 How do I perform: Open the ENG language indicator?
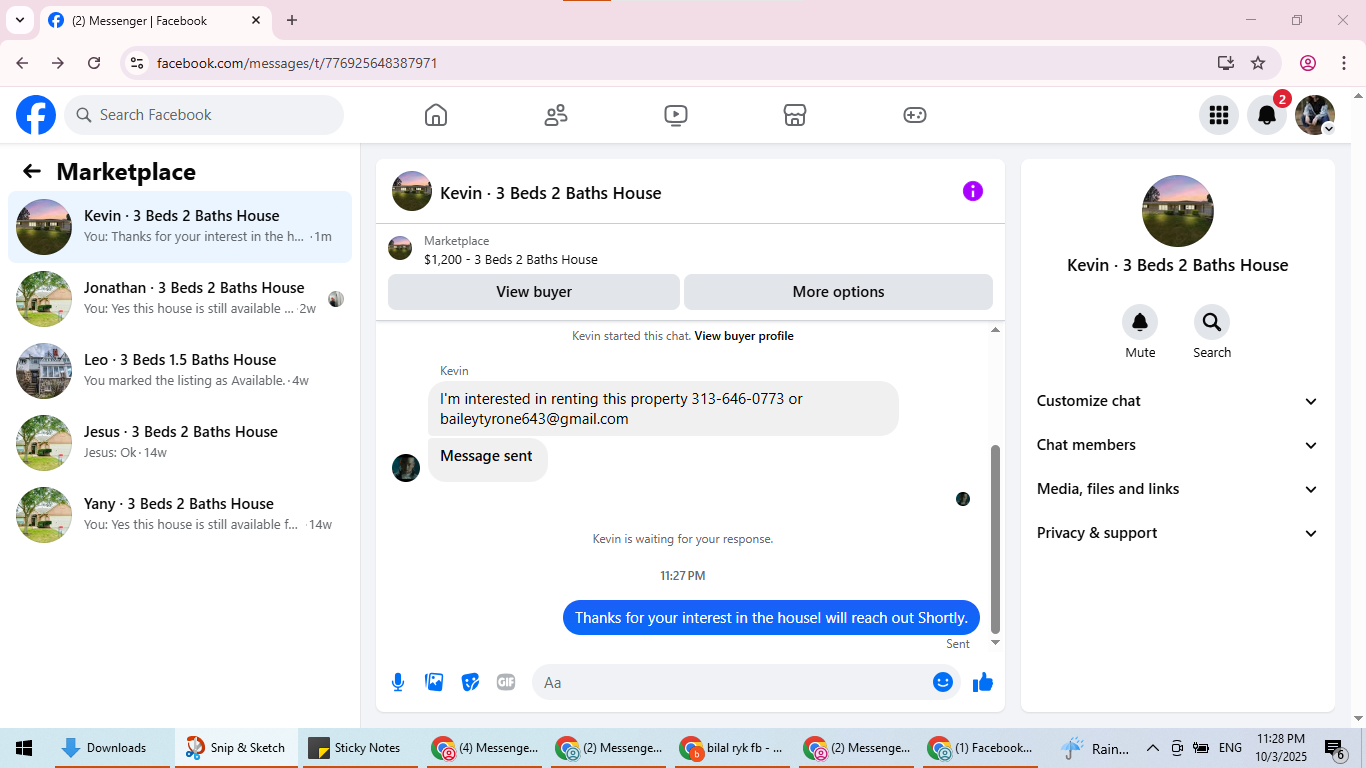(1230, 748)
